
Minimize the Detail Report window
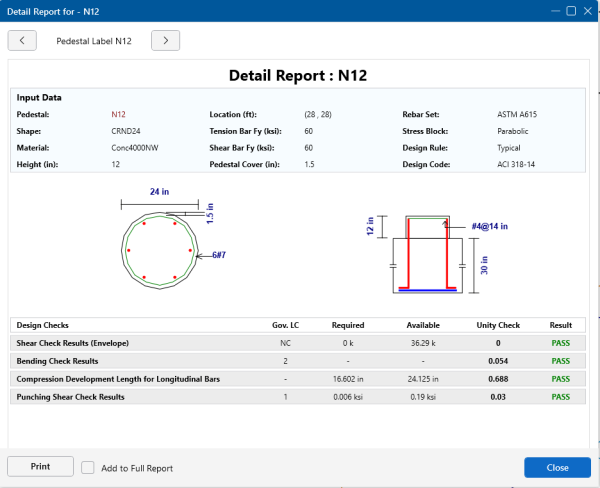pyautogui.click(x=553, y=11)
